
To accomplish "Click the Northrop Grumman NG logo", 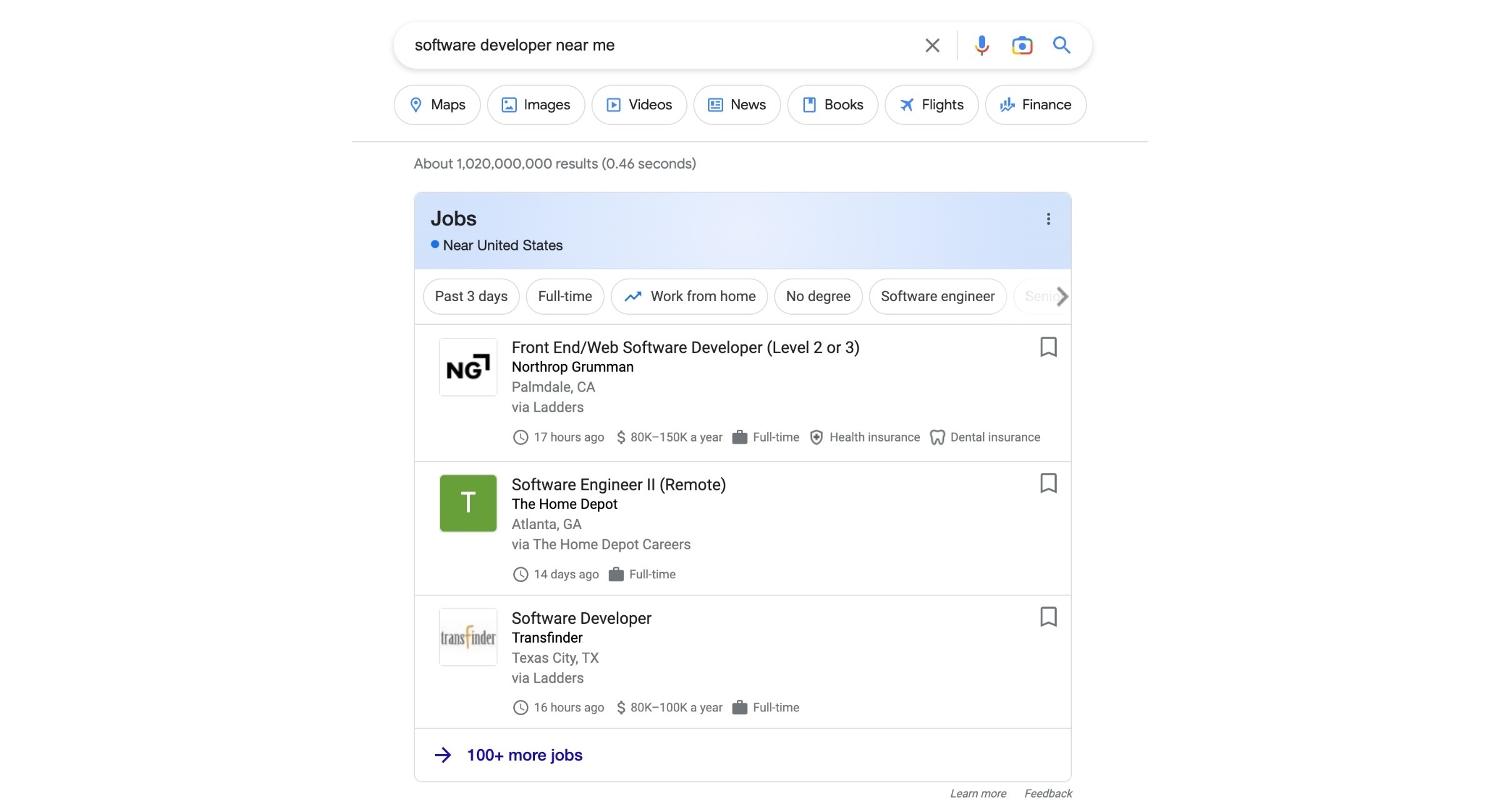I will [x=468, y=367].
